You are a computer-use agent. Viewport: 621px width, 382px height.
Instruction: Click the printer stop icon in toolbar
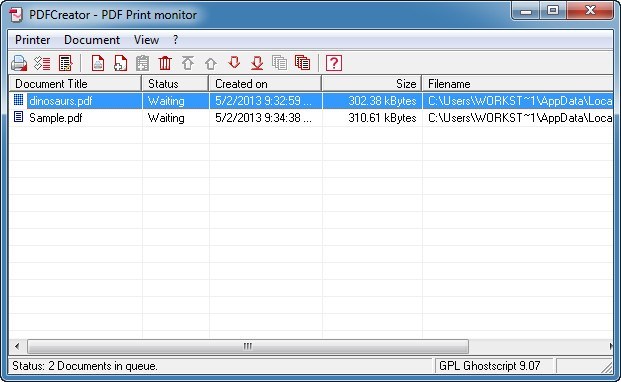[x=19, y=63]
